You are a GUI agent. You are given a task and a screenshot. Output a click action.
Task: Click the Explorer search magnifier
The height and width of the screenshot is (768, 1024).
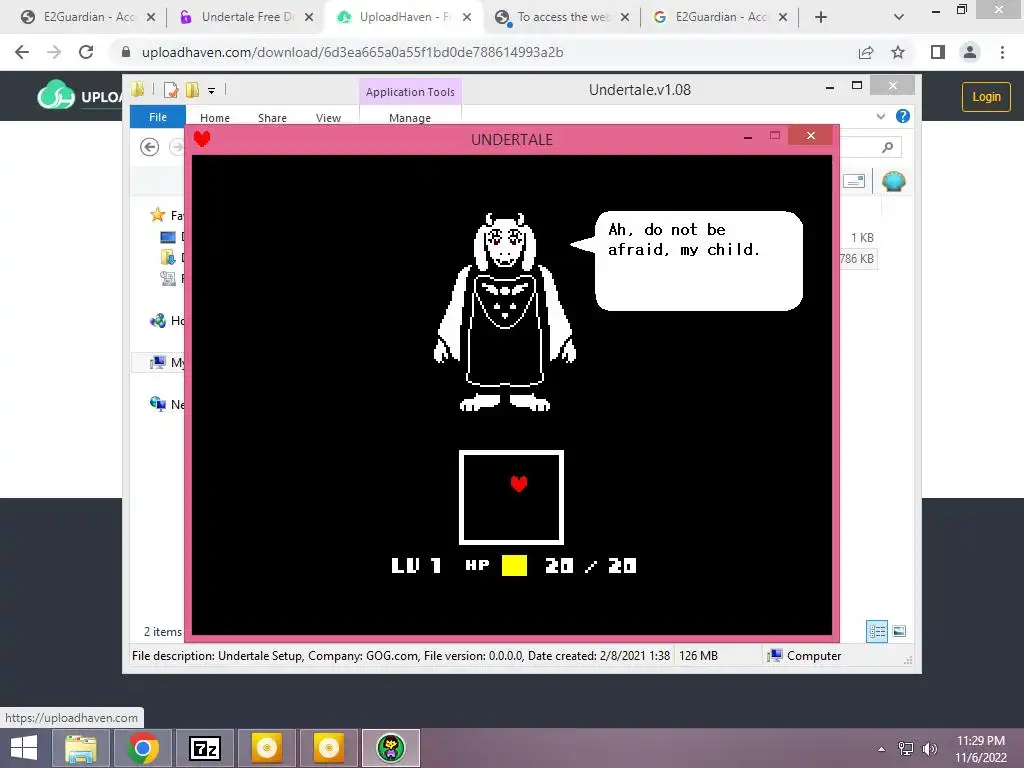pyautogui.click(x=887, y=148)
